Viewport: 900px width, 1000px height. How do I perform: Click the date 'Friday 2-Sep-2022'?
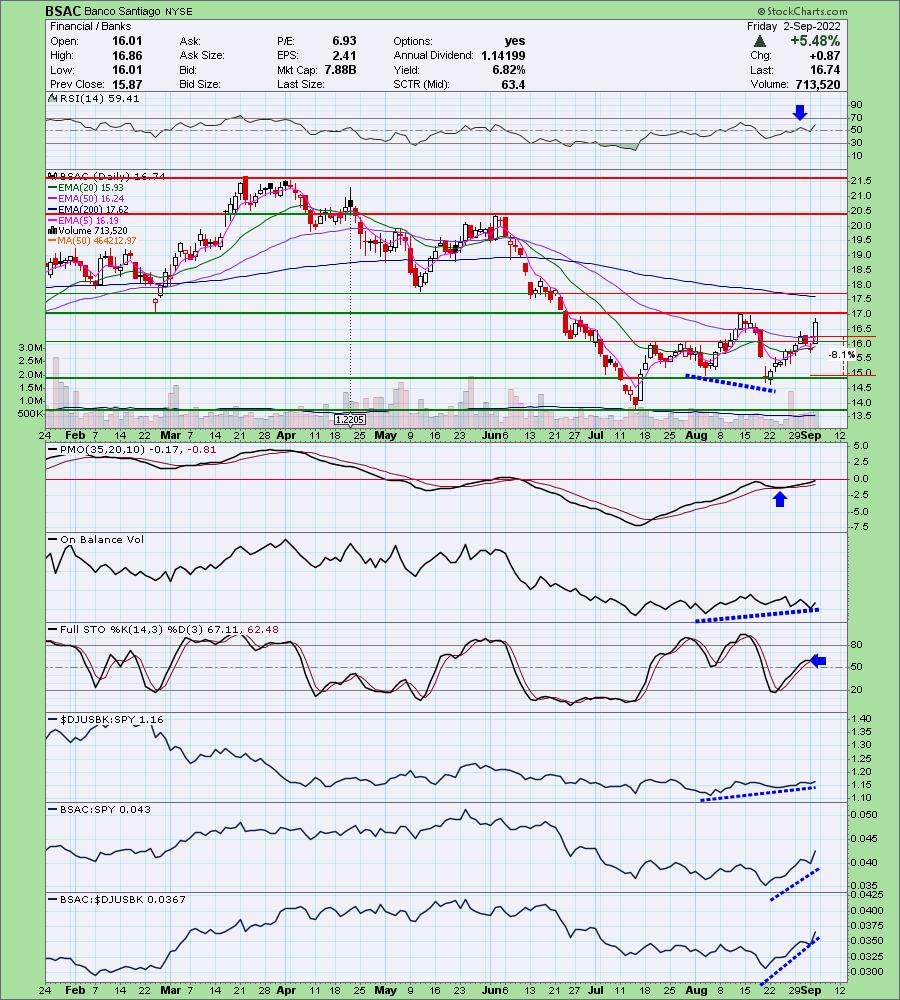pos(793,26)
